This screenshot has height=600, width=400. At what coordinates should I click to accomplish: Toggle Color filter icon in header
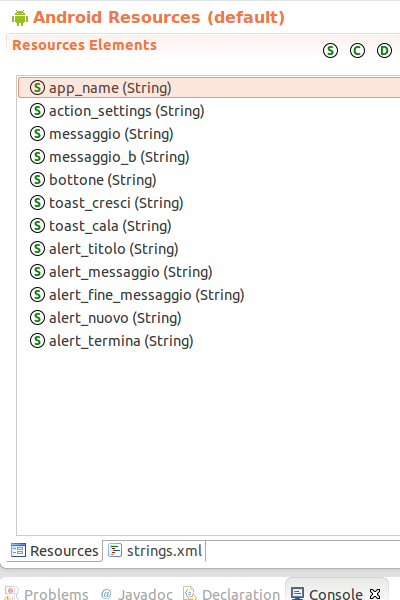click(357, 51)
